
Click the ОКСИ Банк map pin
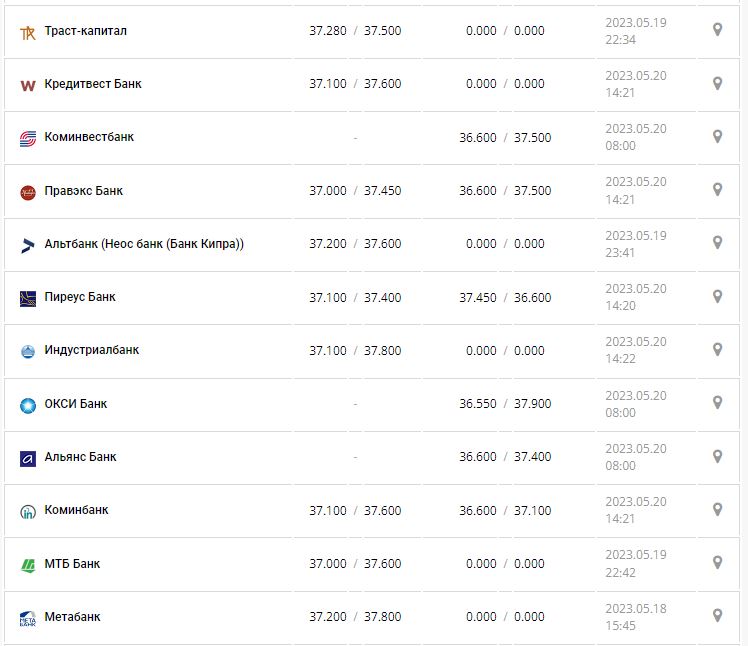point(717,403)
